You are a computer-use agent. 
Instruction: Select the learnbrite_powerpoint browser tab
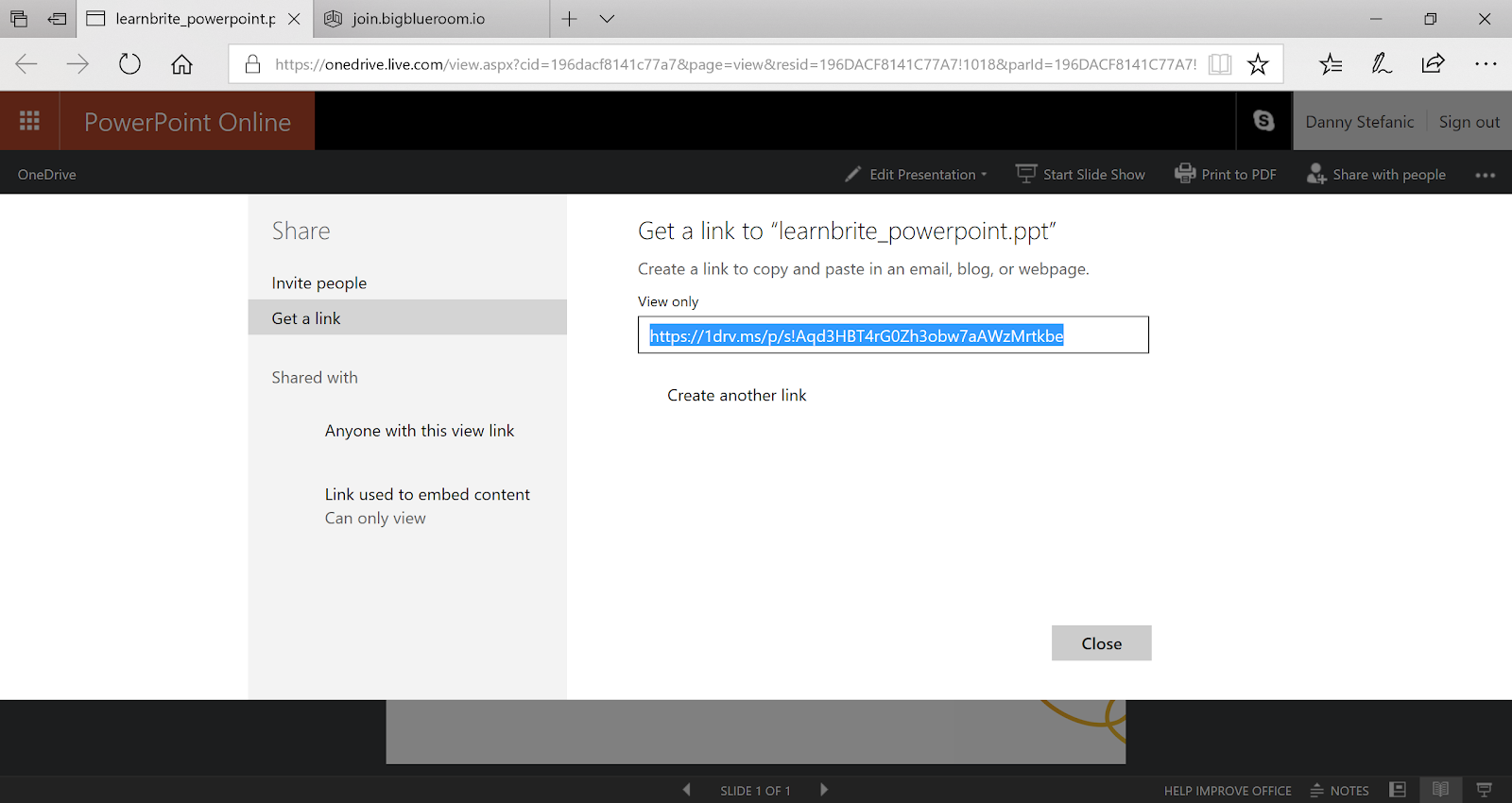[x=194, y=19]
